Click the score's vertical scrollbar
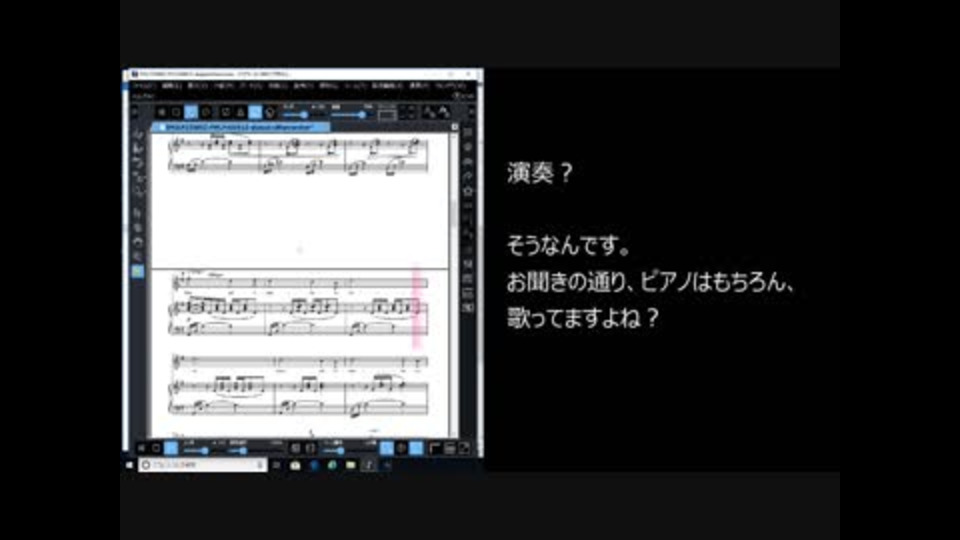The image size is (960, 540). pos(454,285)
